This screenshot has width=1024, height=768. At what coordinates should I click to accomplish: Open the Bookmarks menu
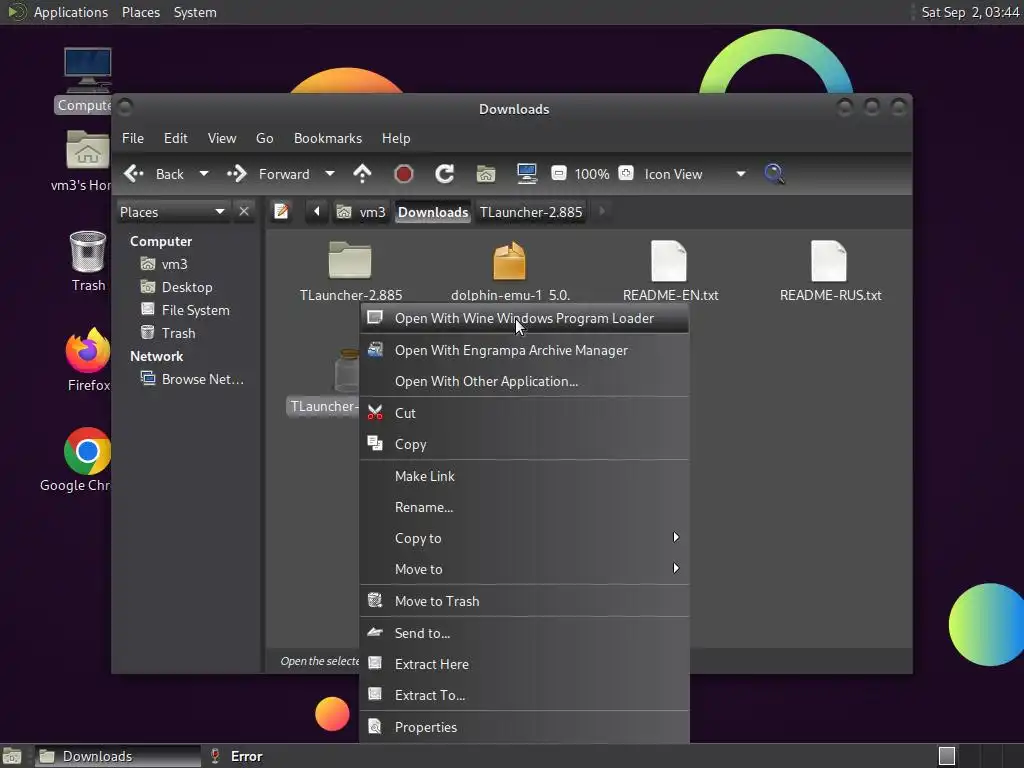pos(328,138)
